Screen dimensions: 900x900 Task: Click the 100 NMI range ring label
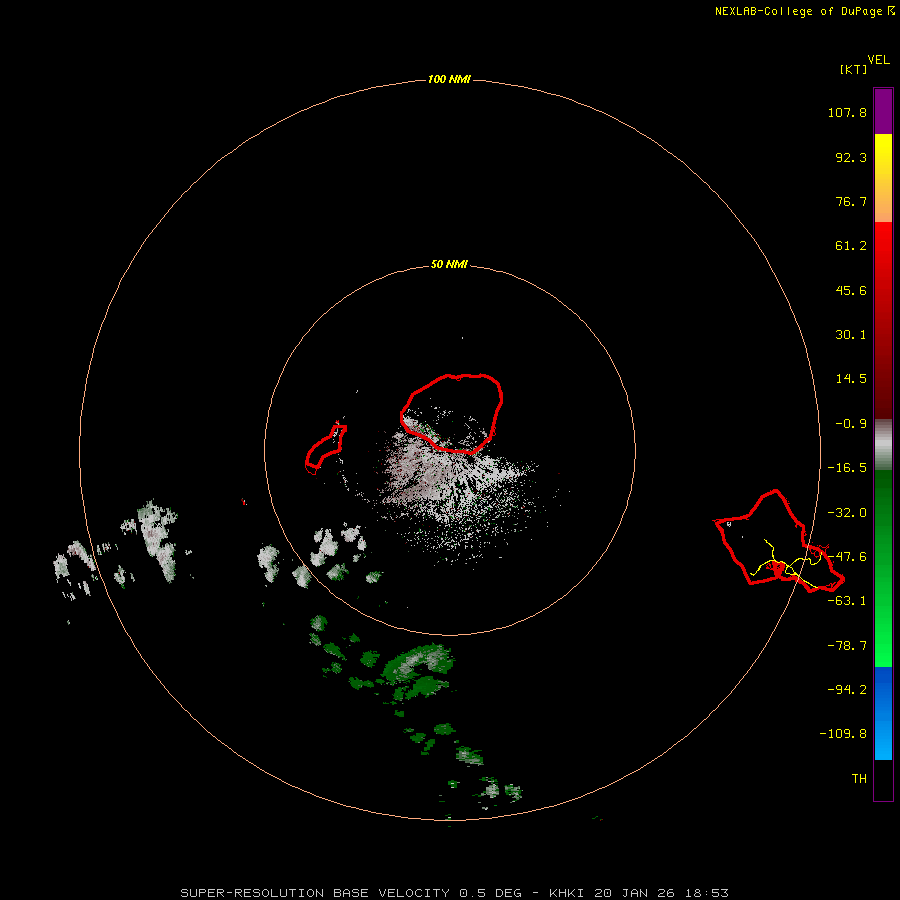point(449,79)
